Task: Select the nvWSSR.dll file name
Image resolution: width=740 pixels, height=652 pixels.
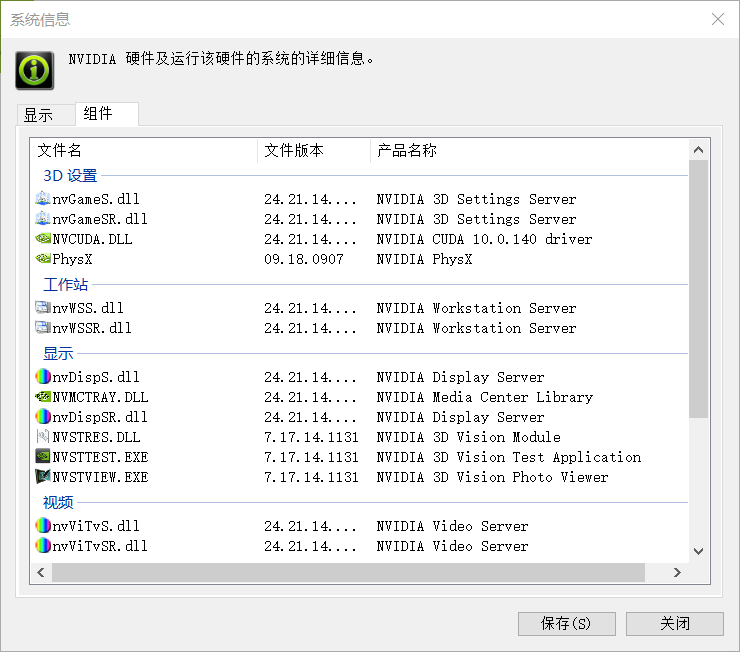Action: tap(92, 328)
